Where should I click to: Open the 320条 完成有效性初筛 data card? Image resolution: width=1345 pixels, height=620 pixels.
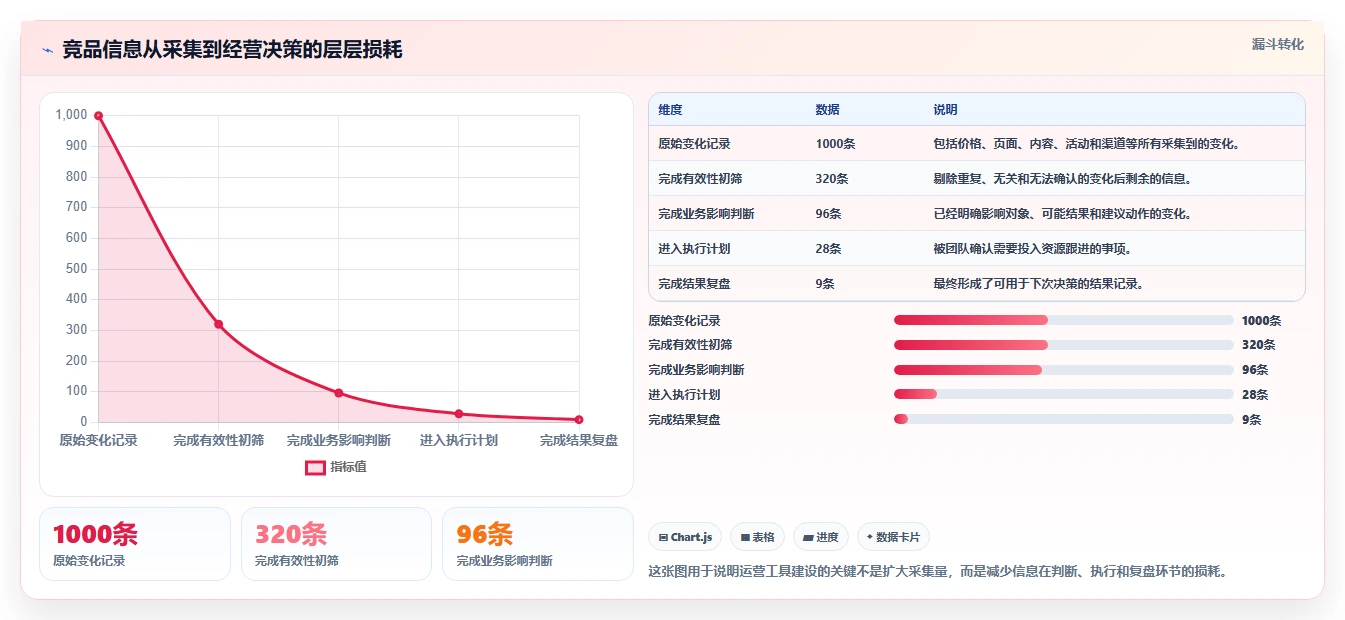[x=337, y=544]
